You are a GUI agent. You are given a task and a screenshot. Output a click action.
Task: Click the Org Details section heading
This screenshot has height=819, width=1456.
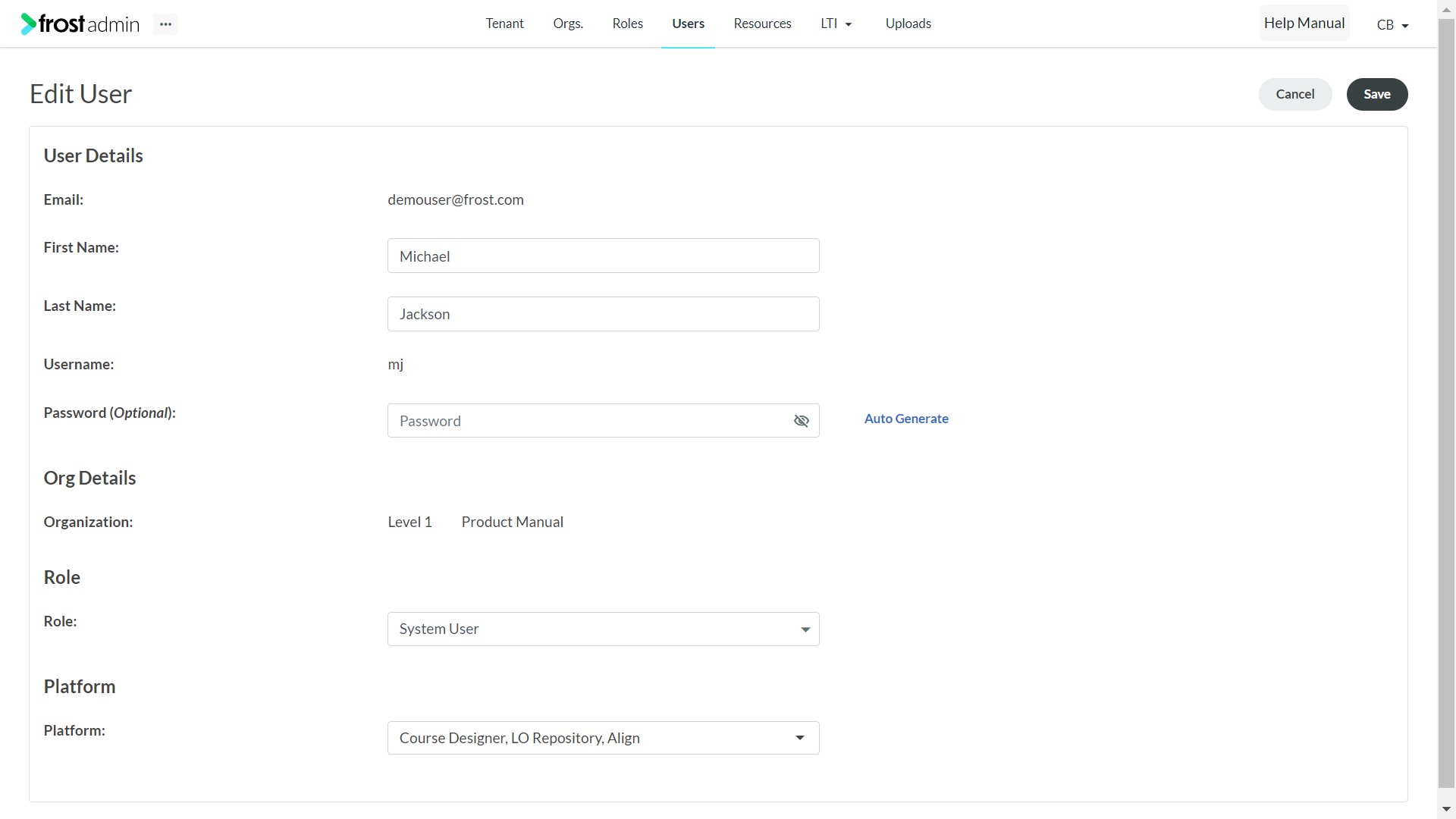coord(89,478)
